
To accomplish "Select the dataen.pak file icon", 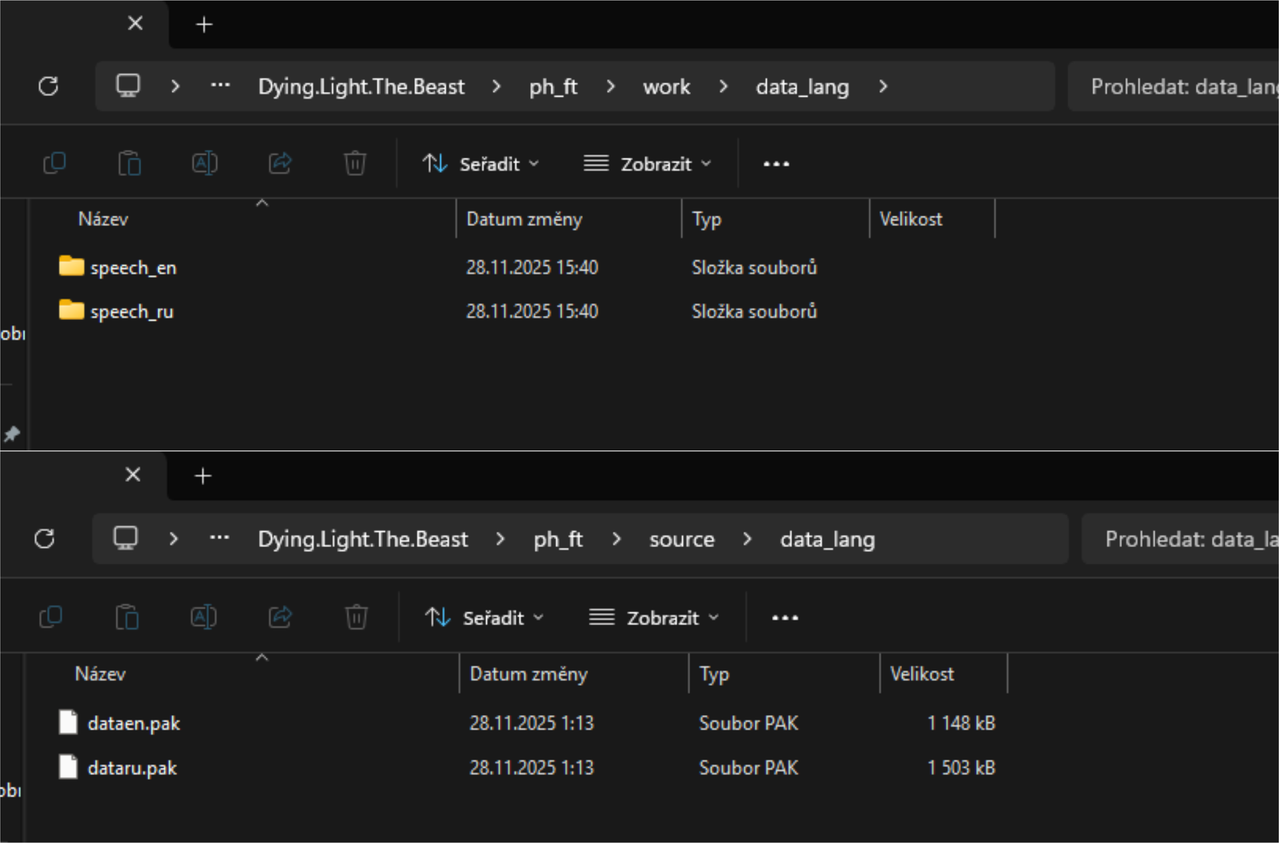I will tap(68, 722).
